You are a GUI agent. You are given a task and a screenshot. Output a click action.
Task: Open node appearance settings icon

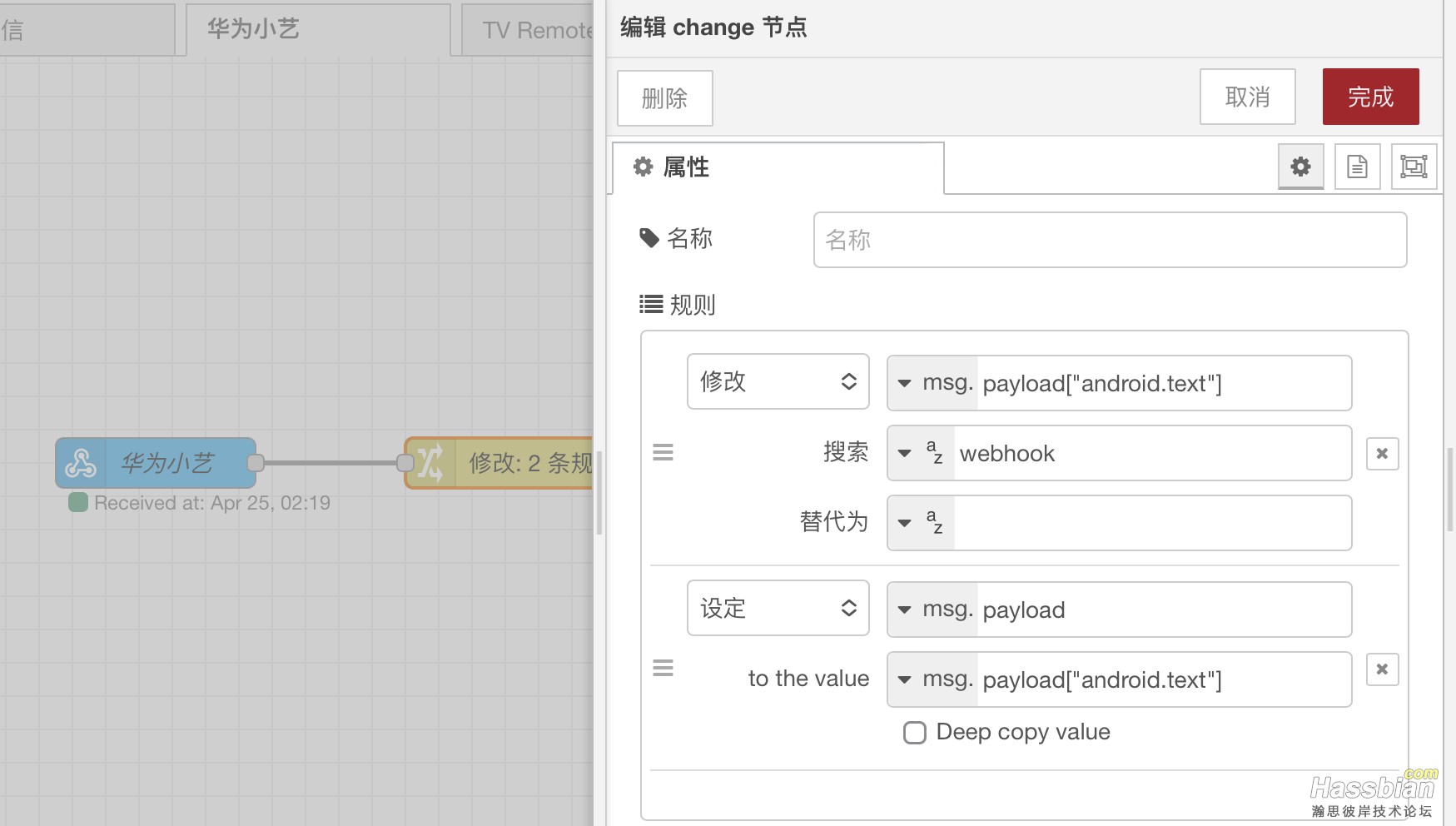point(1414,167)
